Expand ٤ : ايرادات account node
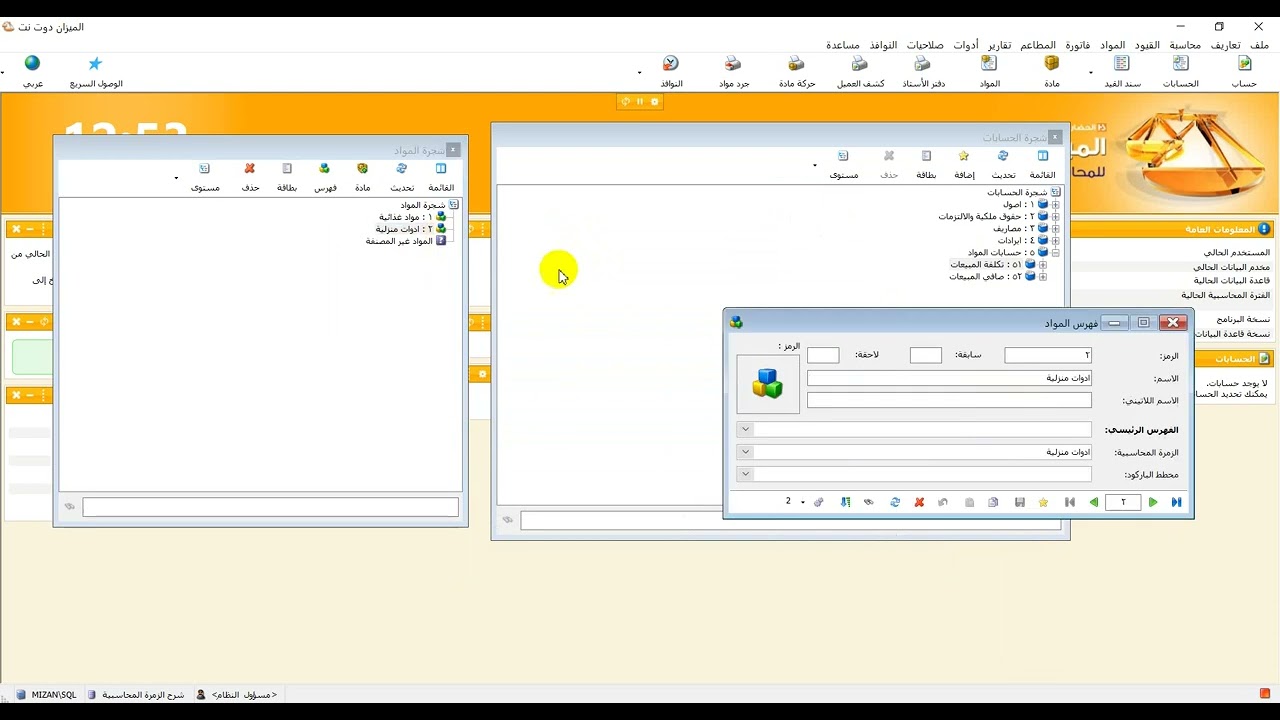 [x=1056, y=240]
